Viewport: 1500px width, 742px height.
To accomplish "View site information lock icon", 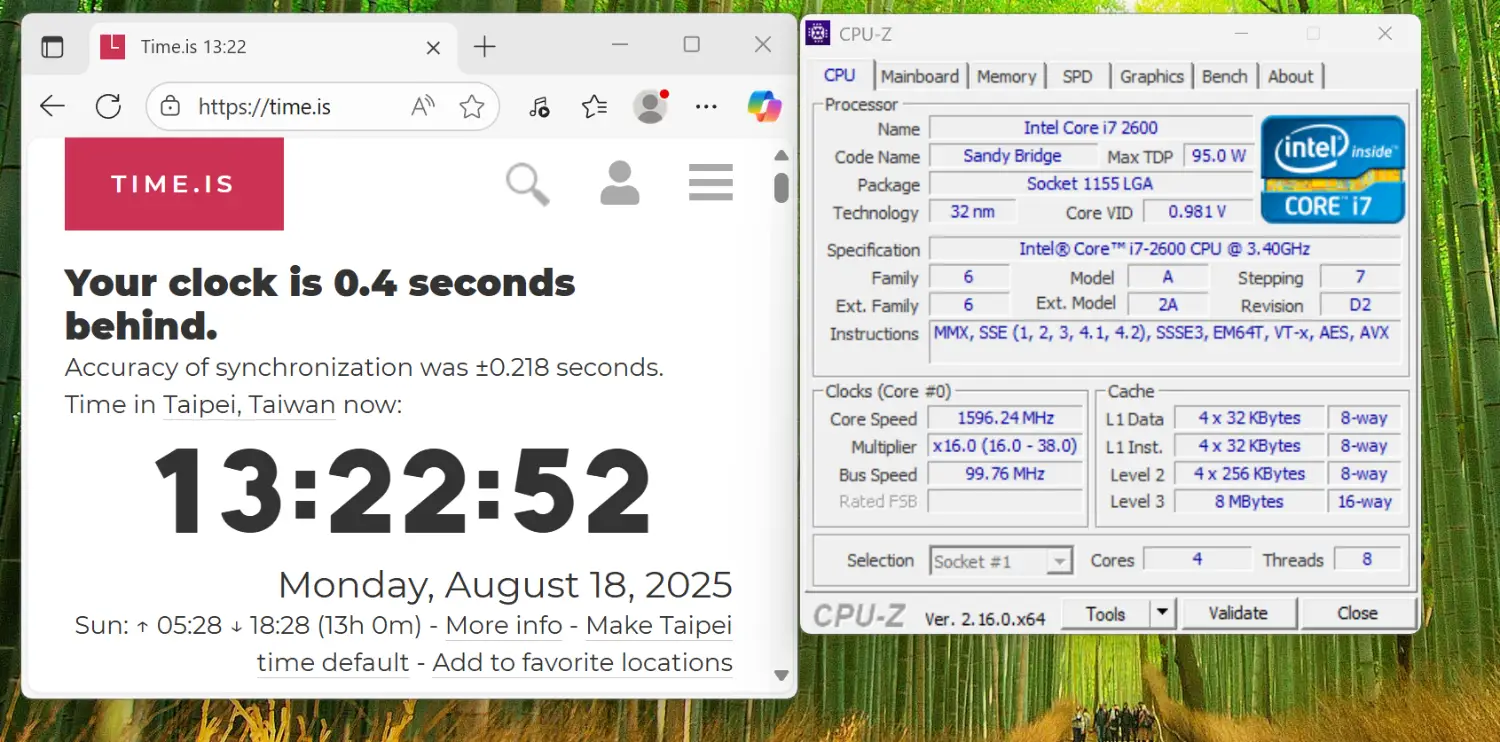I will tap(170, 107).
